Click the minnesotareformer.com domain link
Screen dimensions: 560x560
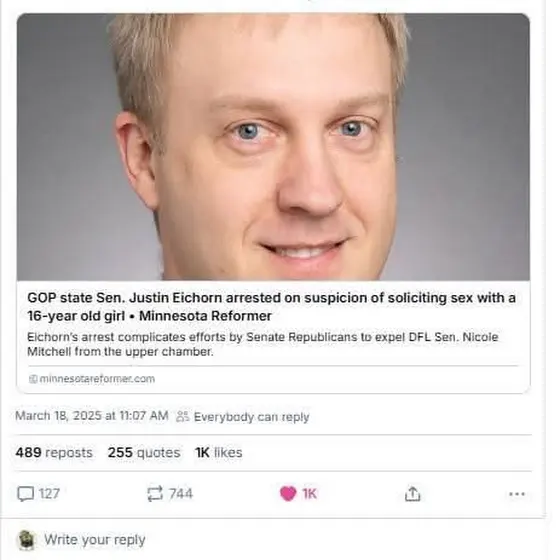(97, 379)
